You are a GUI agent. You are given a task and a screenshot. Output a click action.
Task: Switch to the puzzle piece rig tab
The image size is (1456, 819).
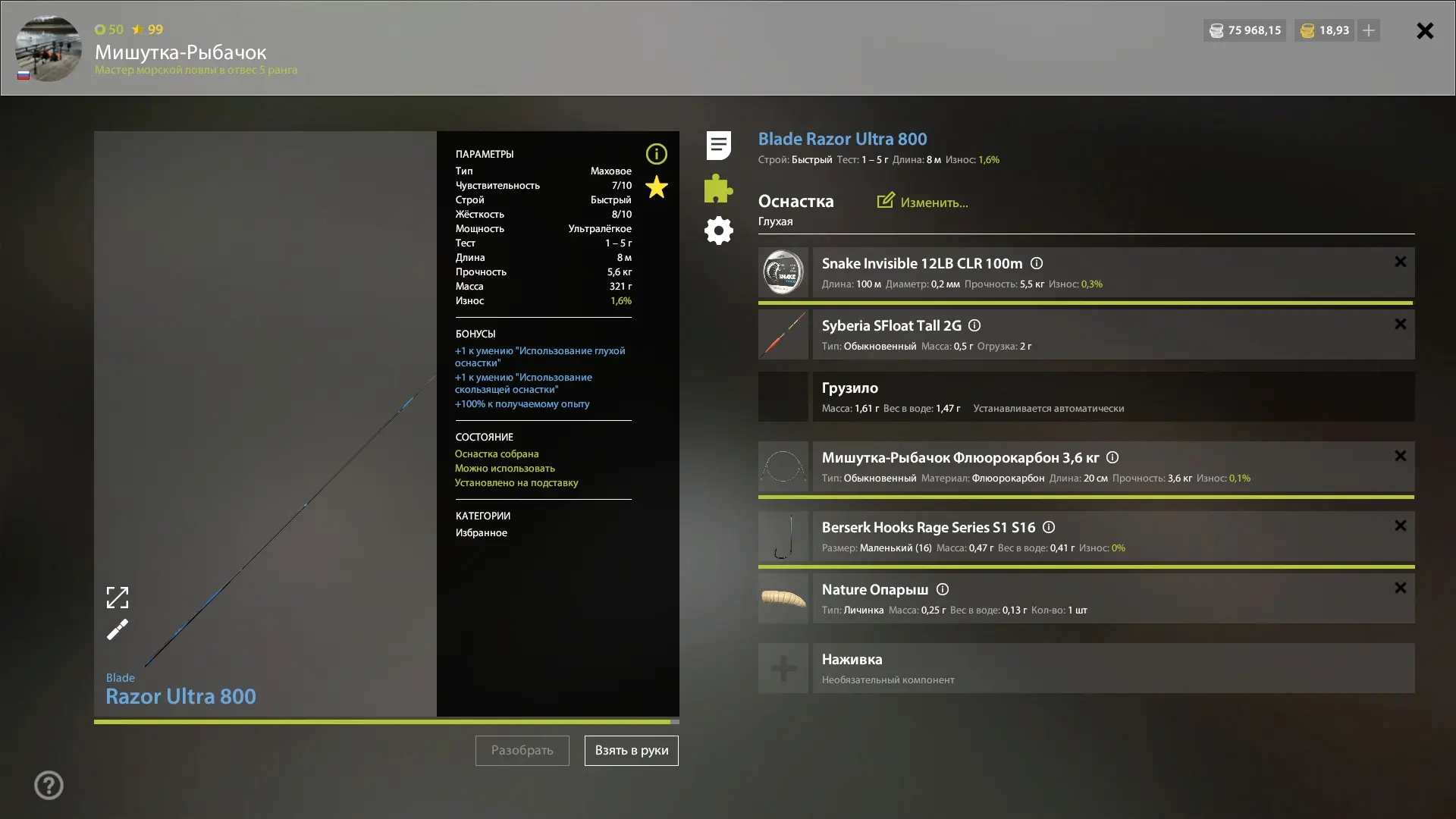point(718,188)
